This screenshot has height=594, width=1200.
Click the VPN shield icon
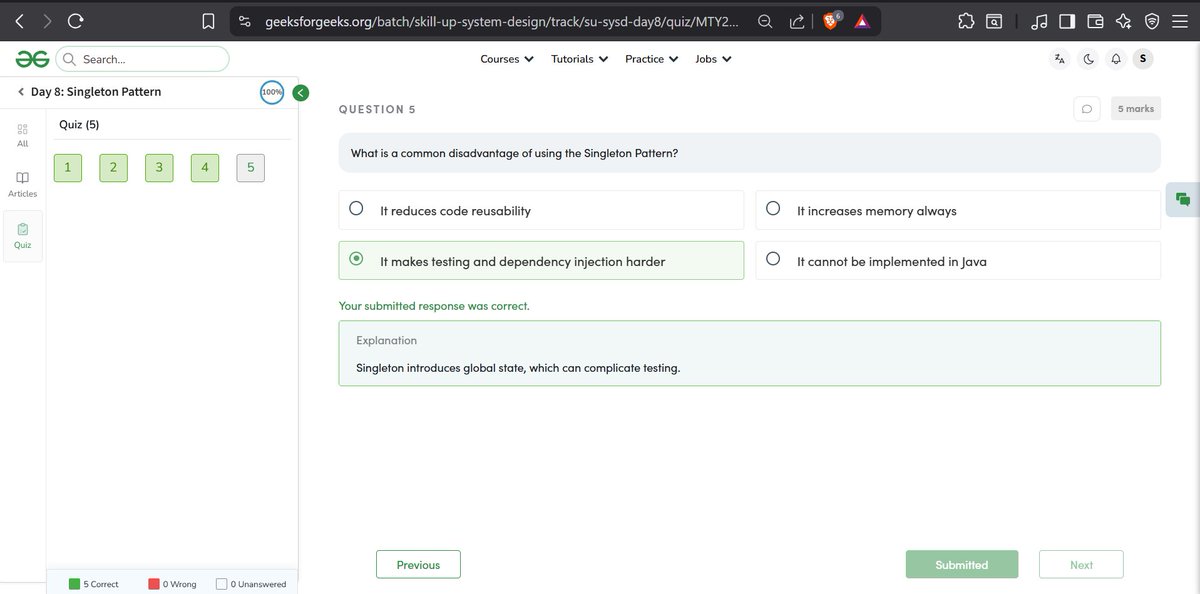click(x=1152, y=20)
